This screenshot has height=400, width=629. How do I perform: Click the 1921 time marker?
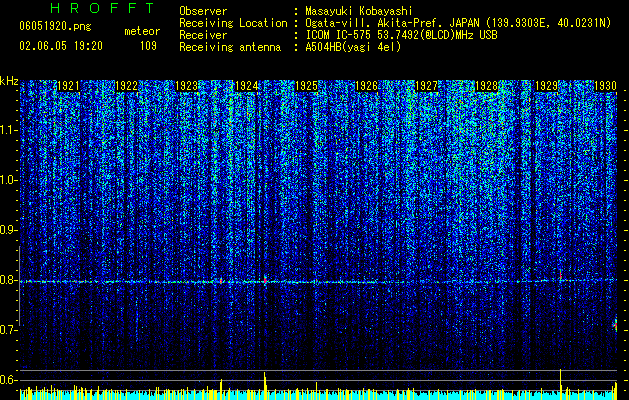pyautogui.click(x=68, y=86)
